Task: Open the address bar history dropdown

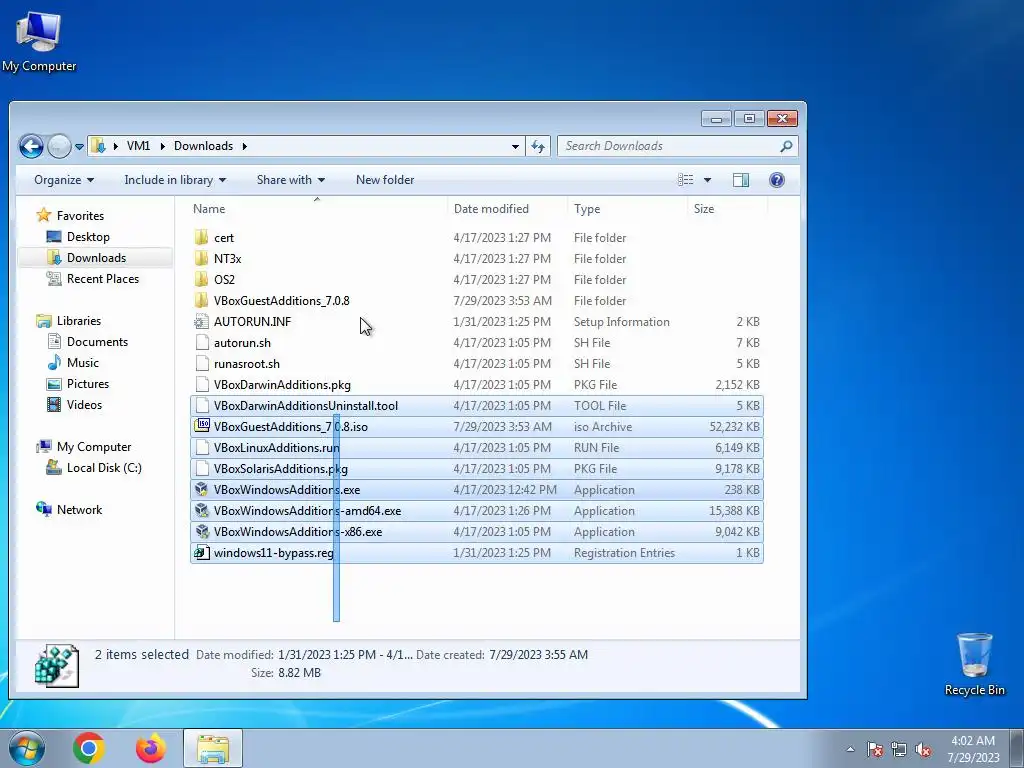Action: pos(515,146)
